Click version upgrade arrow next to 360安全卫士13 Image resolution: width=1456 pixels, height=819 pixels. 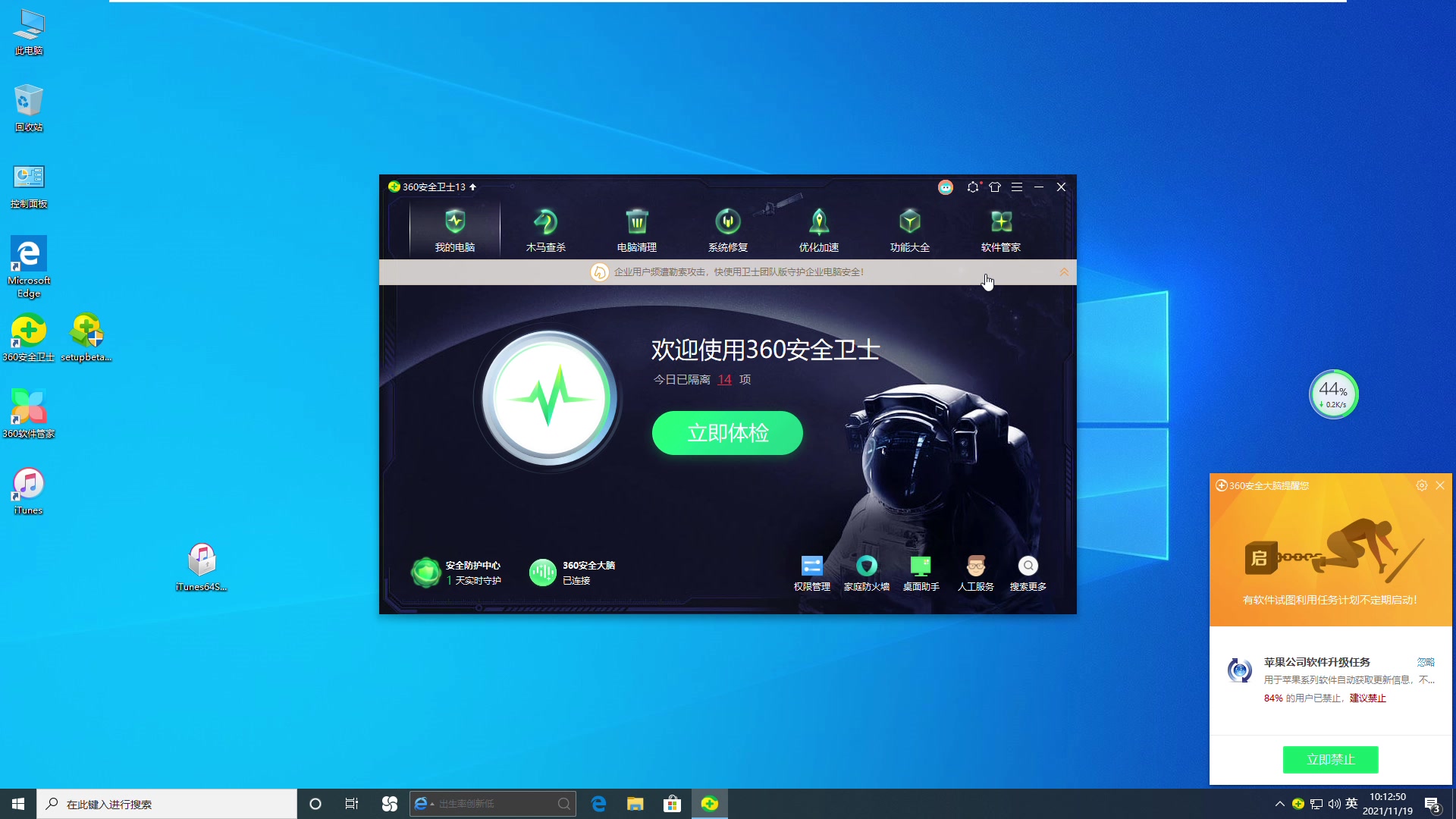click(x=472, y=187)
